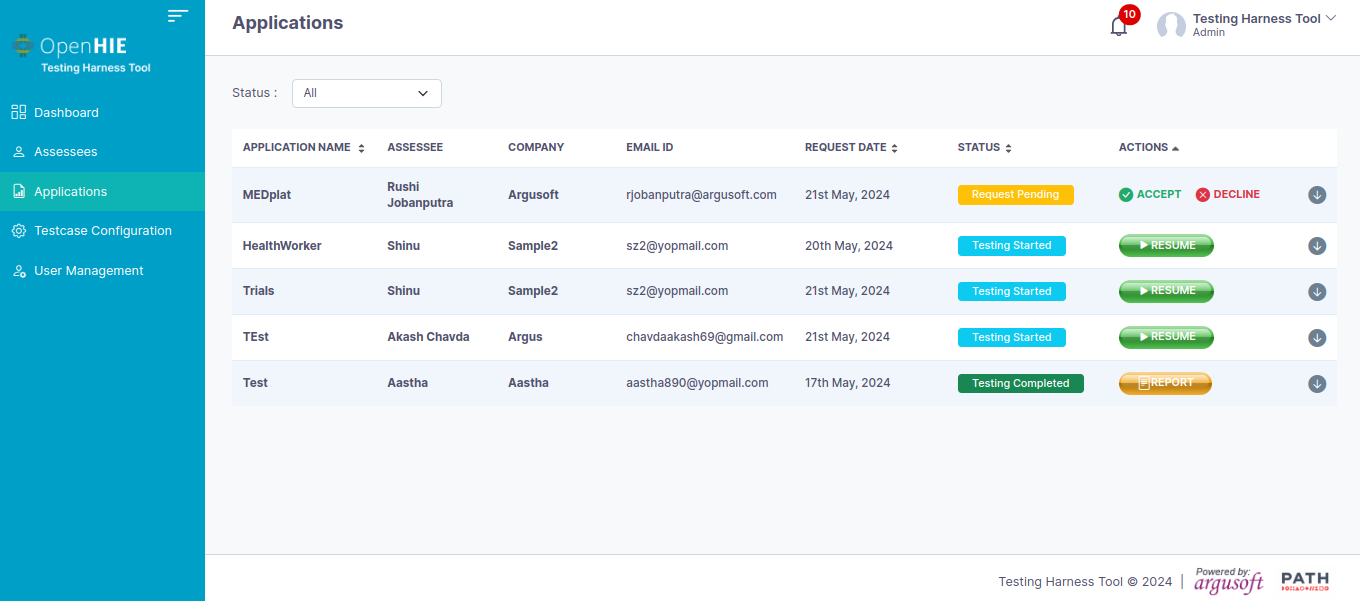Image resolution: width=1360 pixels, height=601 pixels.
Task: Collapse sidebar with the hamburger menu icon
Action: 178,15
